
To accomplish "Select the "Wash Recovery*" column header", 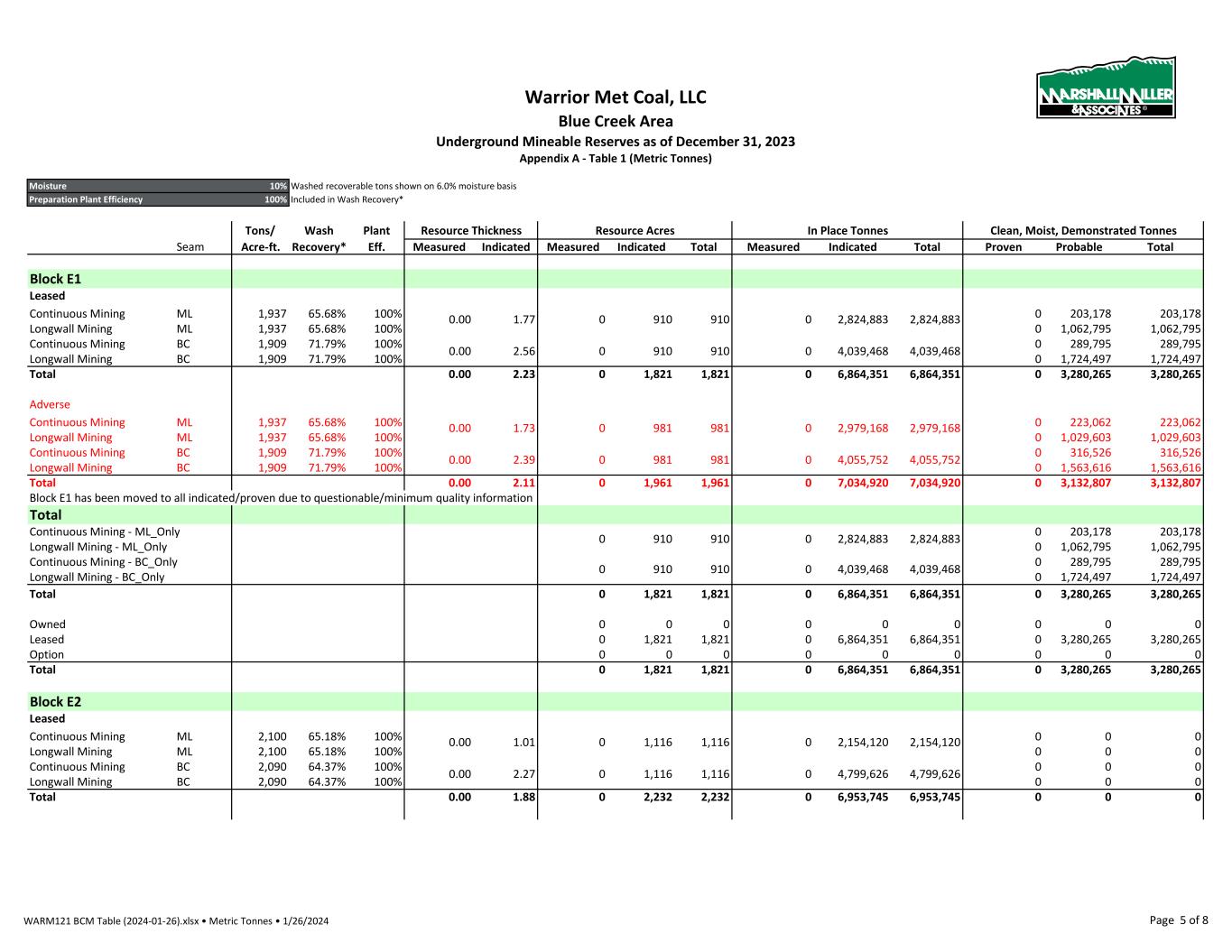I will coord(319,238).
